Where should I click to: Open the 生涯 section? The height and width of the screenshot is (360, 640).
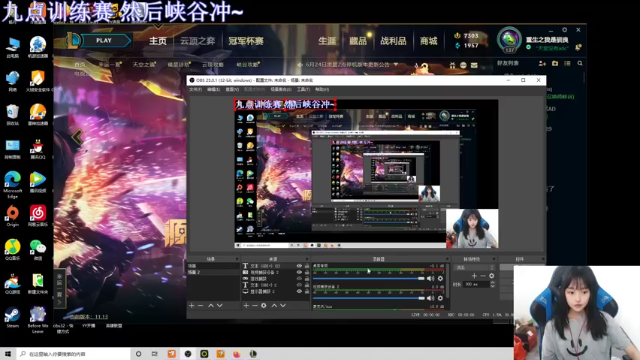tap(327, 41)
